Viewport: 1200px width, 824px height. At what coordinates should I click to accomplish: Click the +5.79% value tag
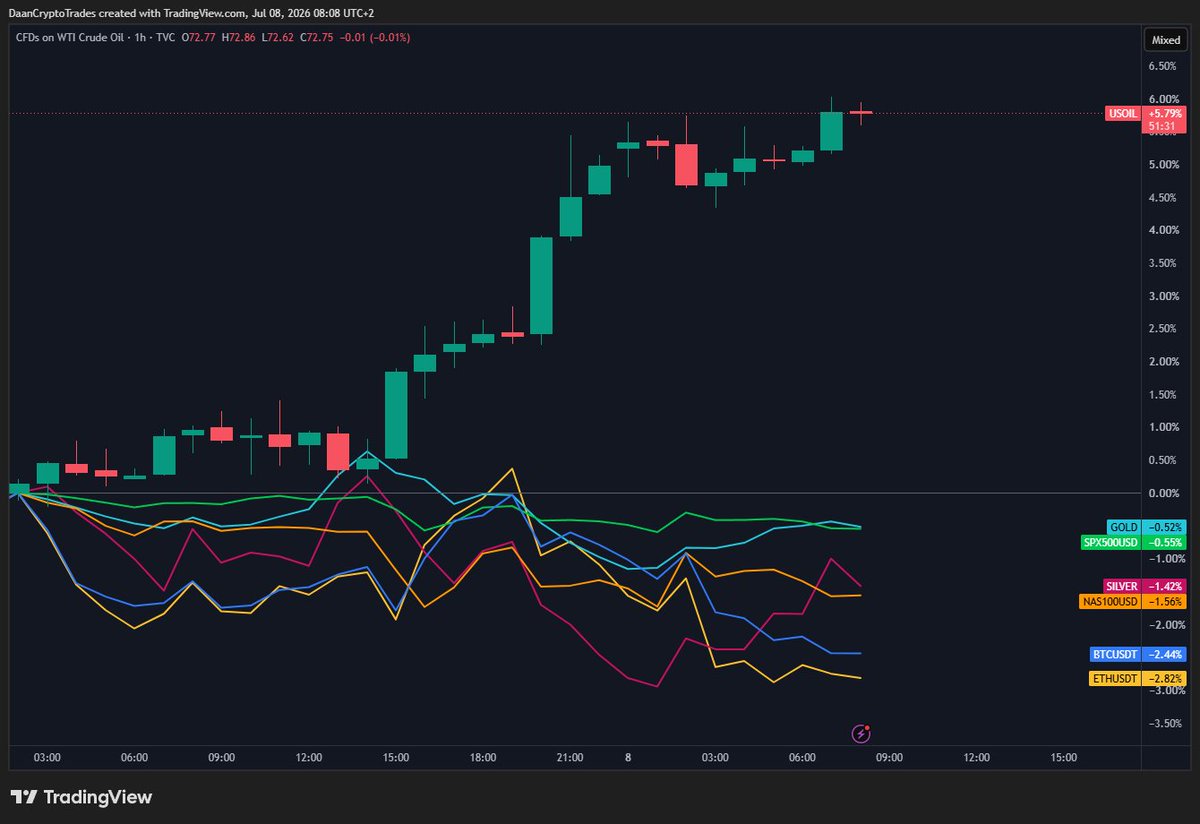click(x=1165, y=114)
